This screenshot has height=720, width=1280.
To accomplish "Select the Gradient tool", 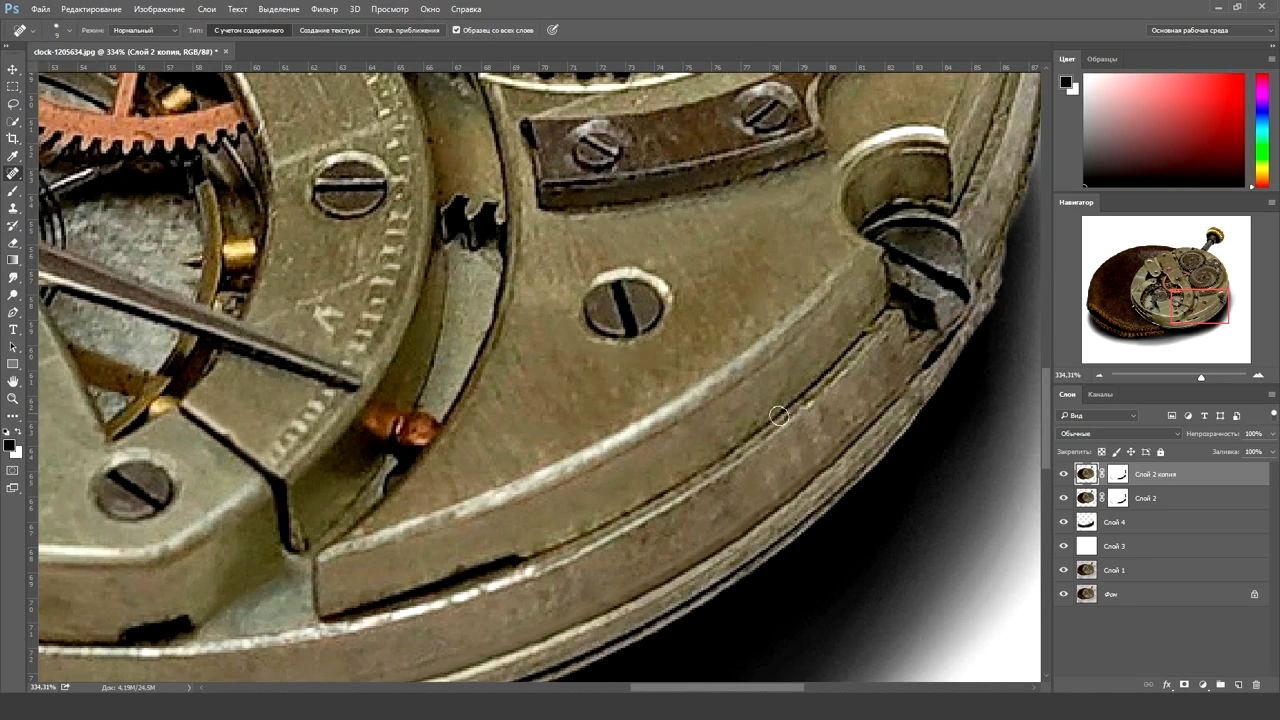I will (x=13, y=260).
